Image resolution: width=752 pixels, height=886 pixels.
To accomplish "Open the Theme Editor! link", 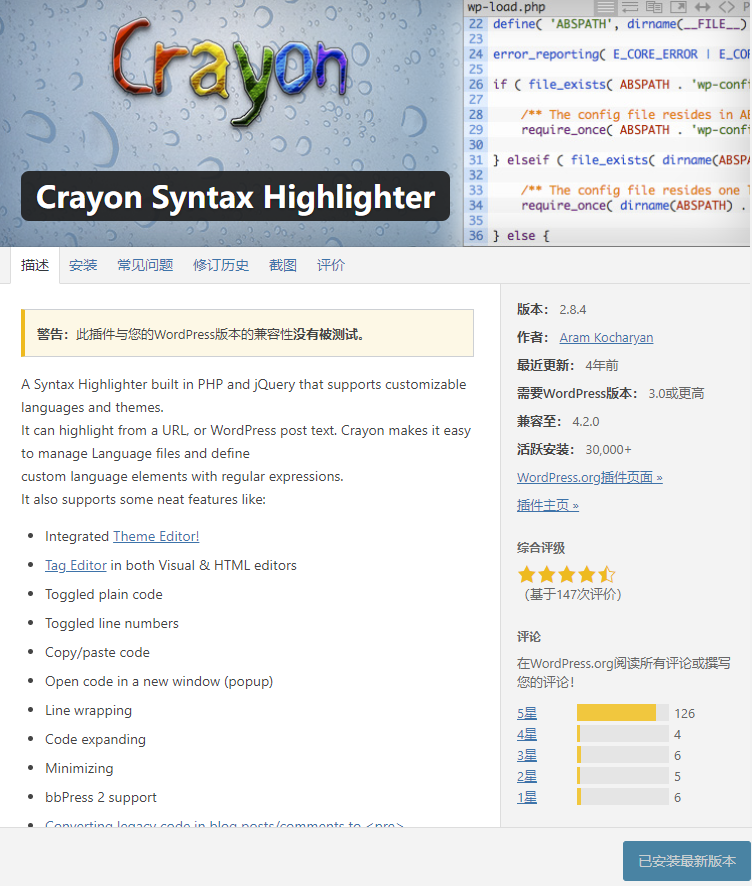I will 156,536.
